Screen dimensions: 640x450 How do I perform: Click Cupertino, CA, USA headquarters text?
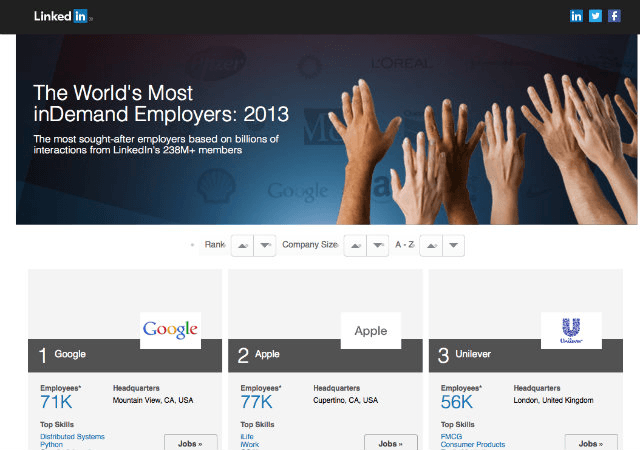coord(346,400)
